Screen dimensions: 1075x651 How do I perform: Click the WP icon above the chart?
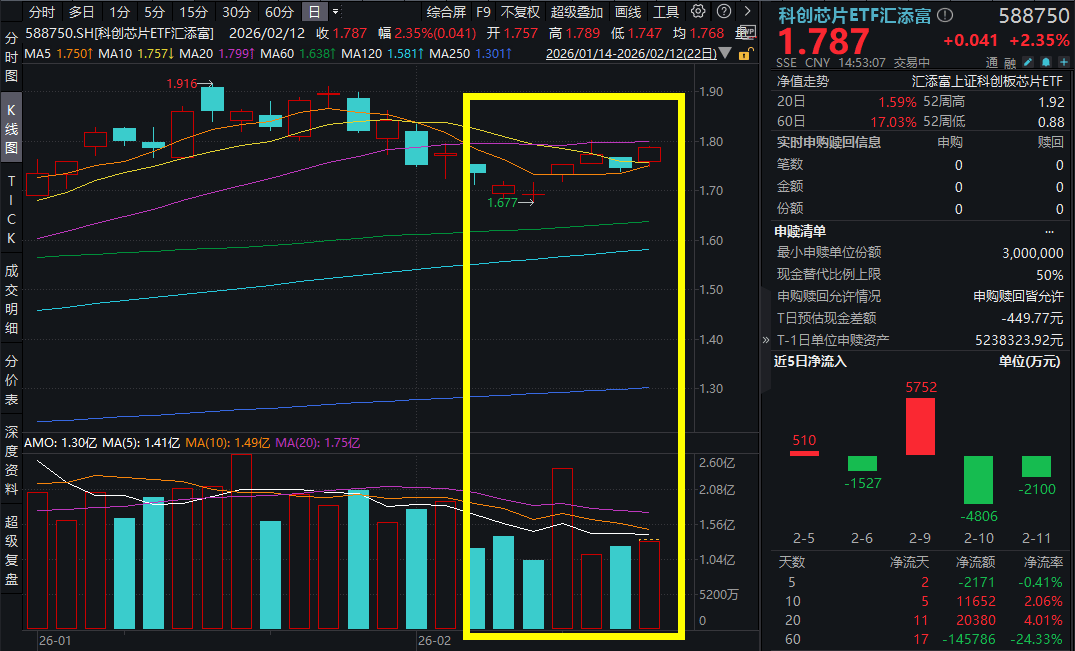[x=748, y=32]
